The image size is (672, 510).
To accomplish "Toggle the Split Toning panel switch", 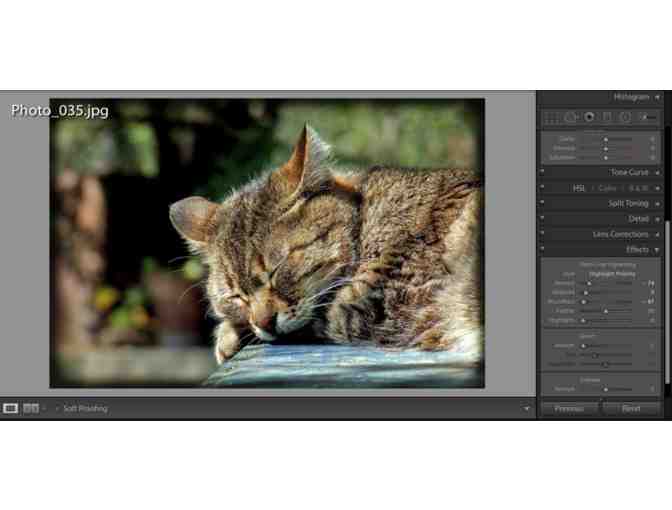I will [x=542, y=203].
